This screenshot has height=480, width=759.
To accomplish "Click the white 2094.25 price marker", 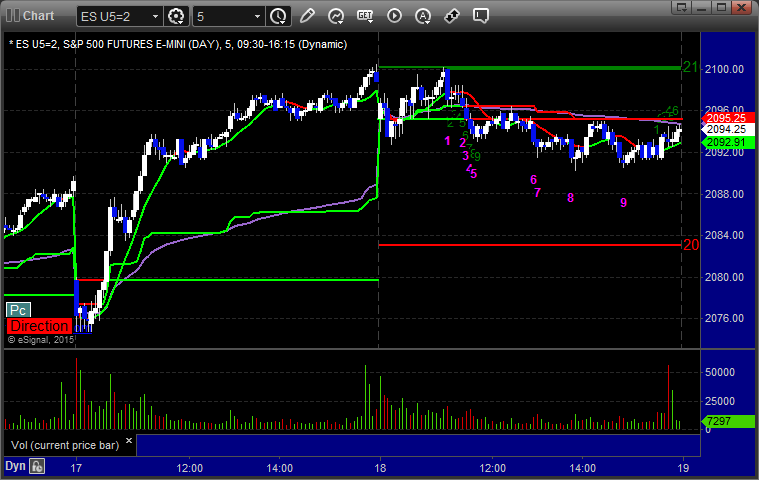I will (x=727, y=129).
